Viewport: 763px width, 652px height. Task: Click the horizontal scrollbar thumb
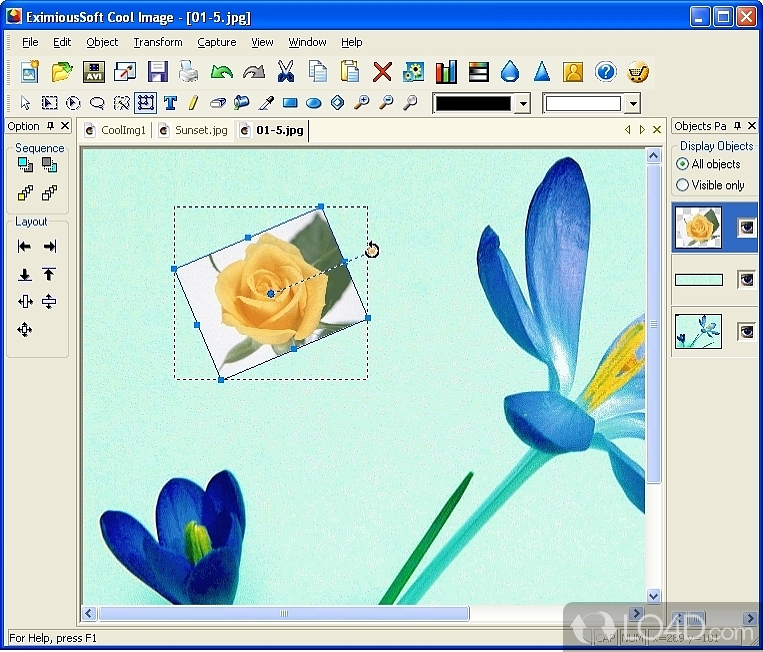(x=284, y=614)
